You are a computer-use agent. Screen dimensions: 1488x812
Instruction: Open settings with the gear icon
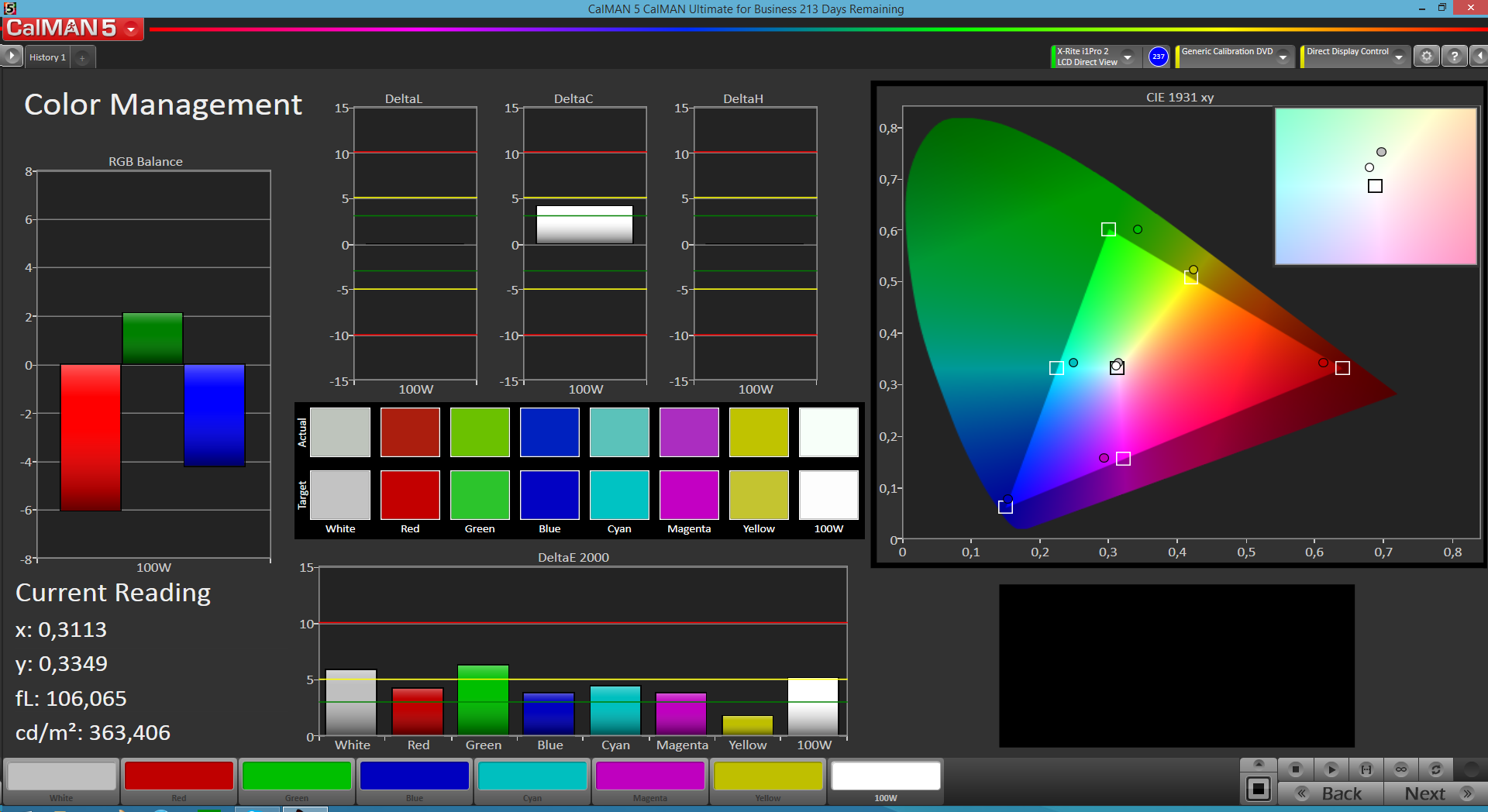(1426, 57)
